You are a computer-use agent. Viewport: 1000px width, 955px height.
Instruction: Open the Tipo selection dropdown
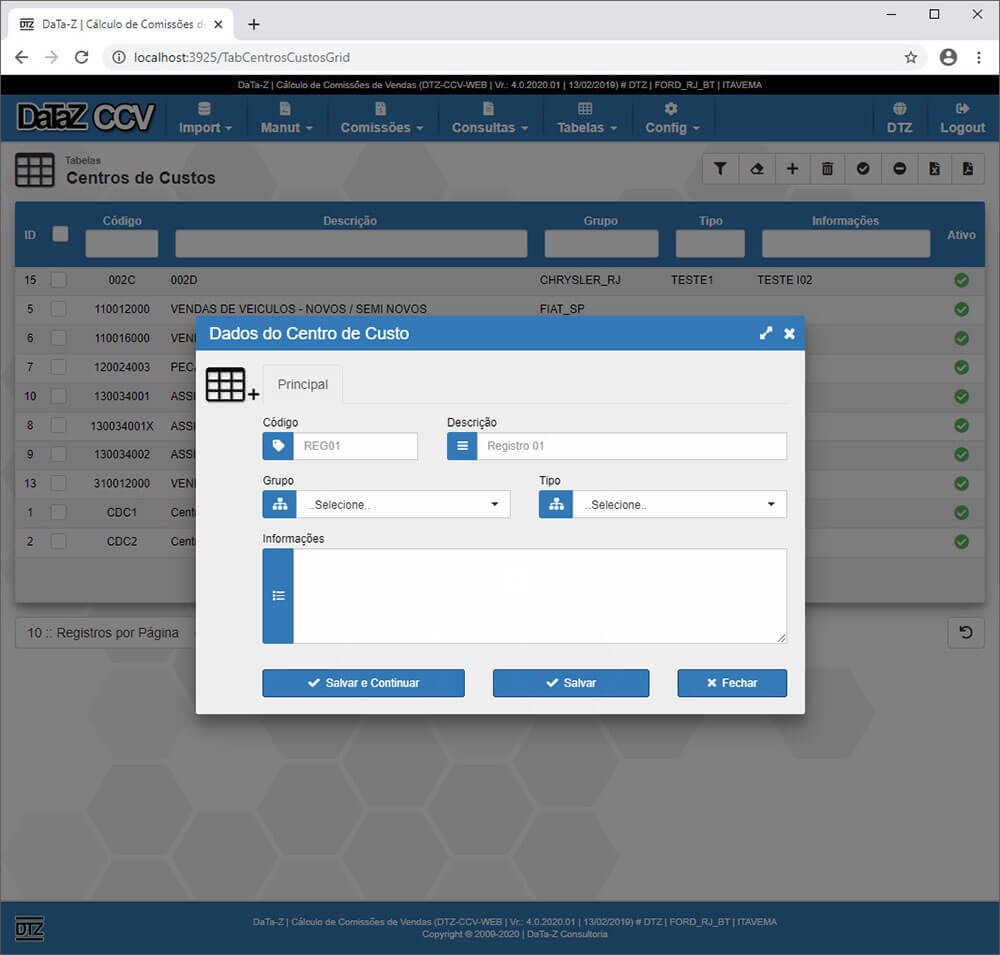(x=679, y=505)
